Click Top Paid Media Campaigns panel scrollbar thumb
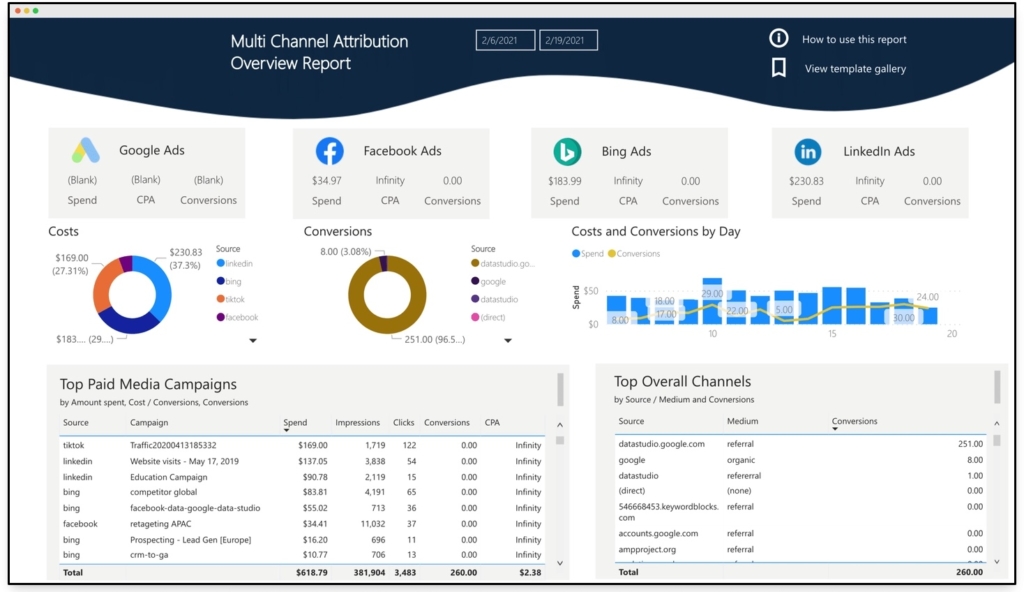Viewport: 1024px width, 592px height. click(x=560, y=389)
